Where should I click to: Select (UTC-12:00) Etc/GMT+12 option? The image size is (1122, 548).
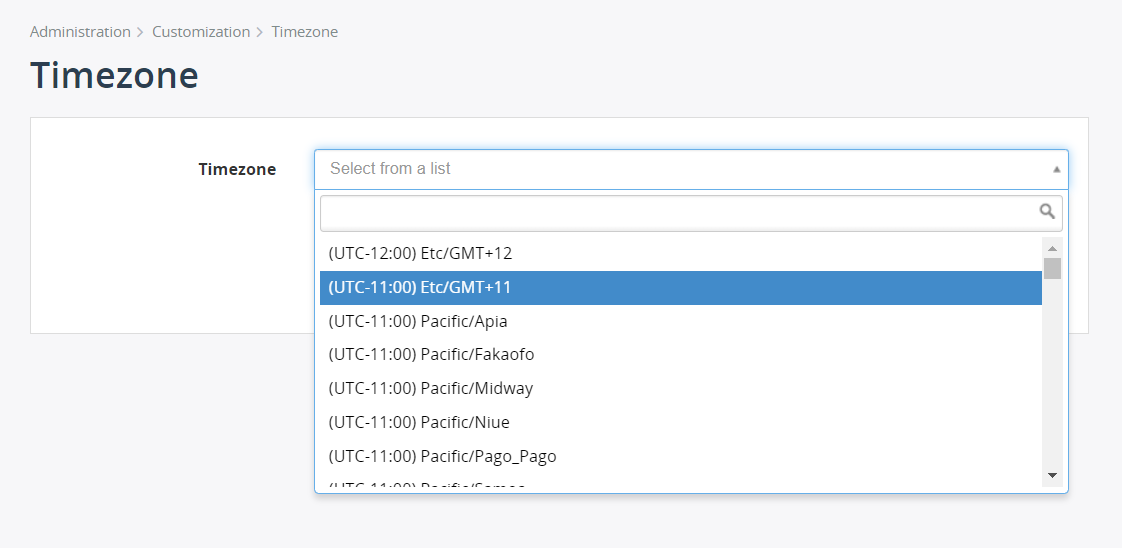pyautogui.click(x=680, y=253)
